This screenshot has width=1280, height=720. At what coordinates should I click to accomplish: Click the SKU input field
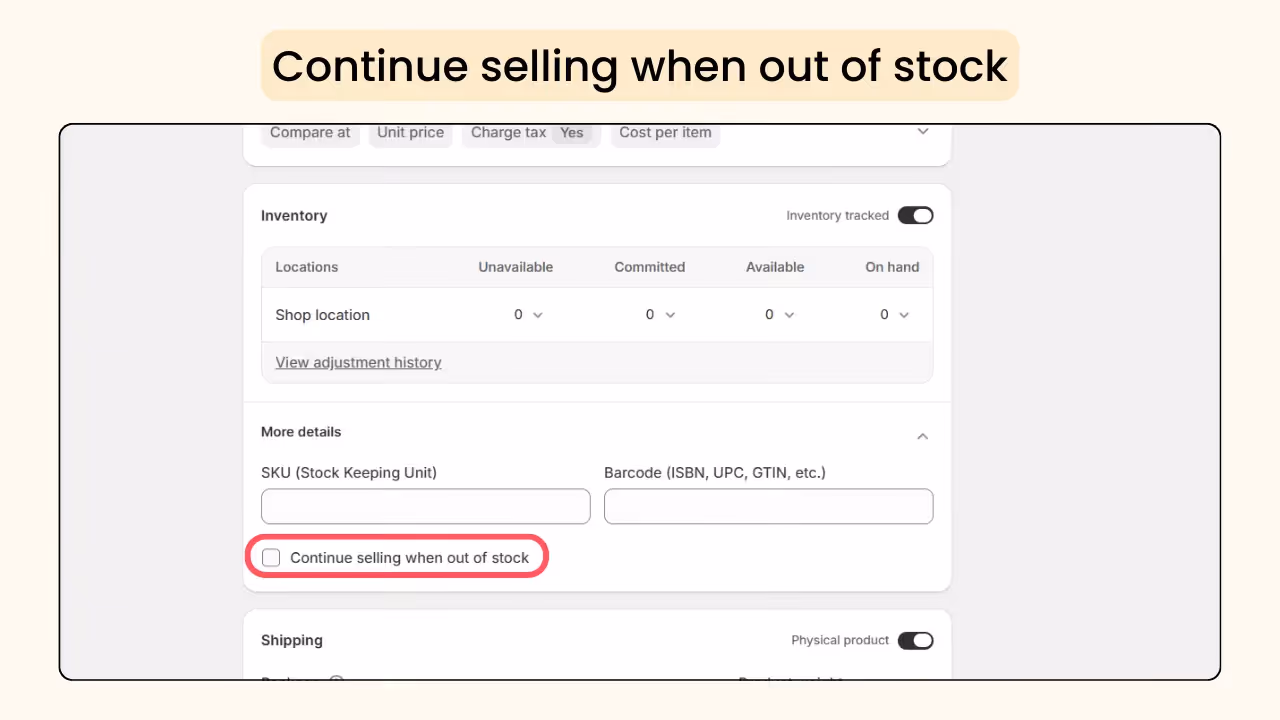click(x=425, y=506)
